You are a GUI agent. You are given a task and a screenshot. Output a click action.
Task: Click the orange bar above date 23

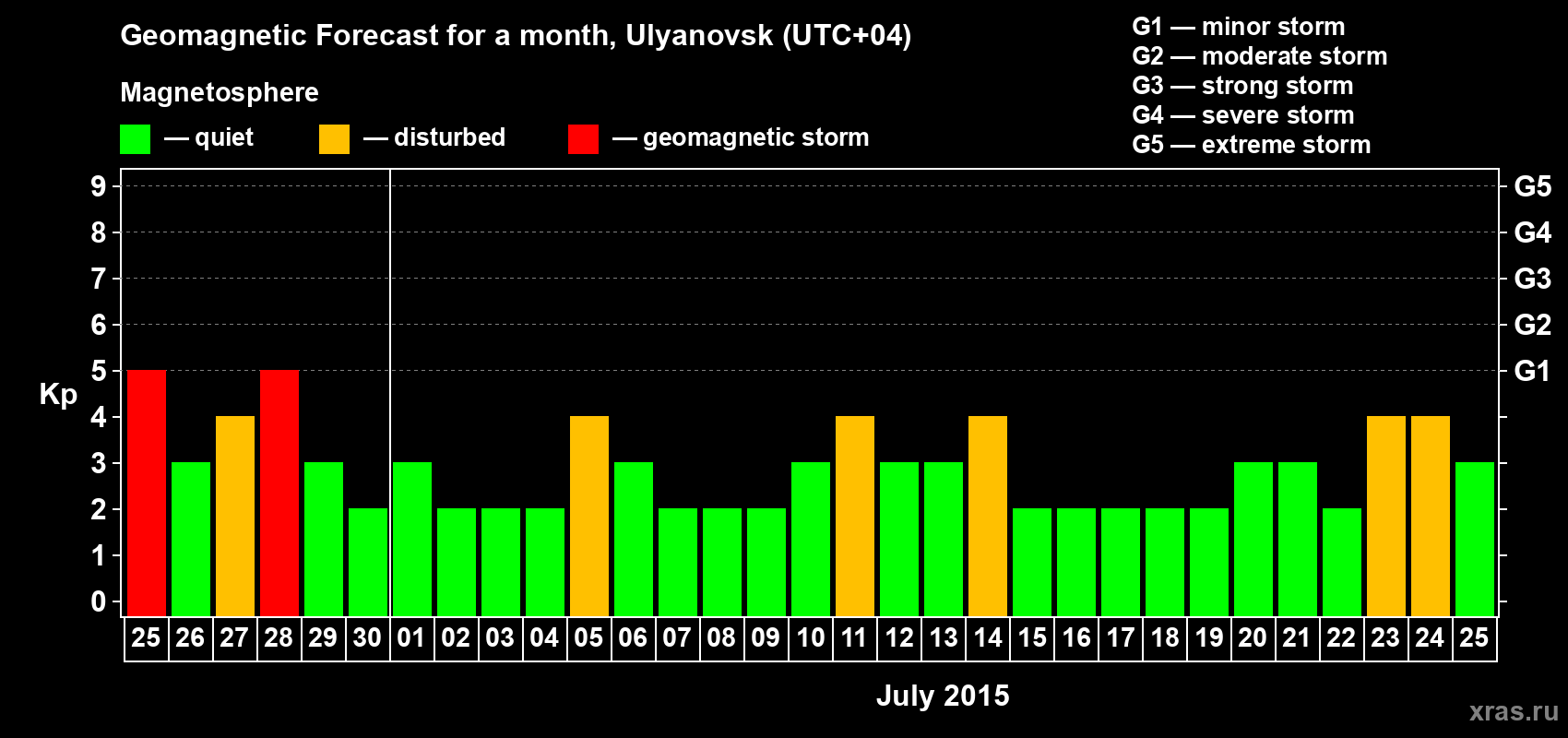click(x=1386, y=517)
